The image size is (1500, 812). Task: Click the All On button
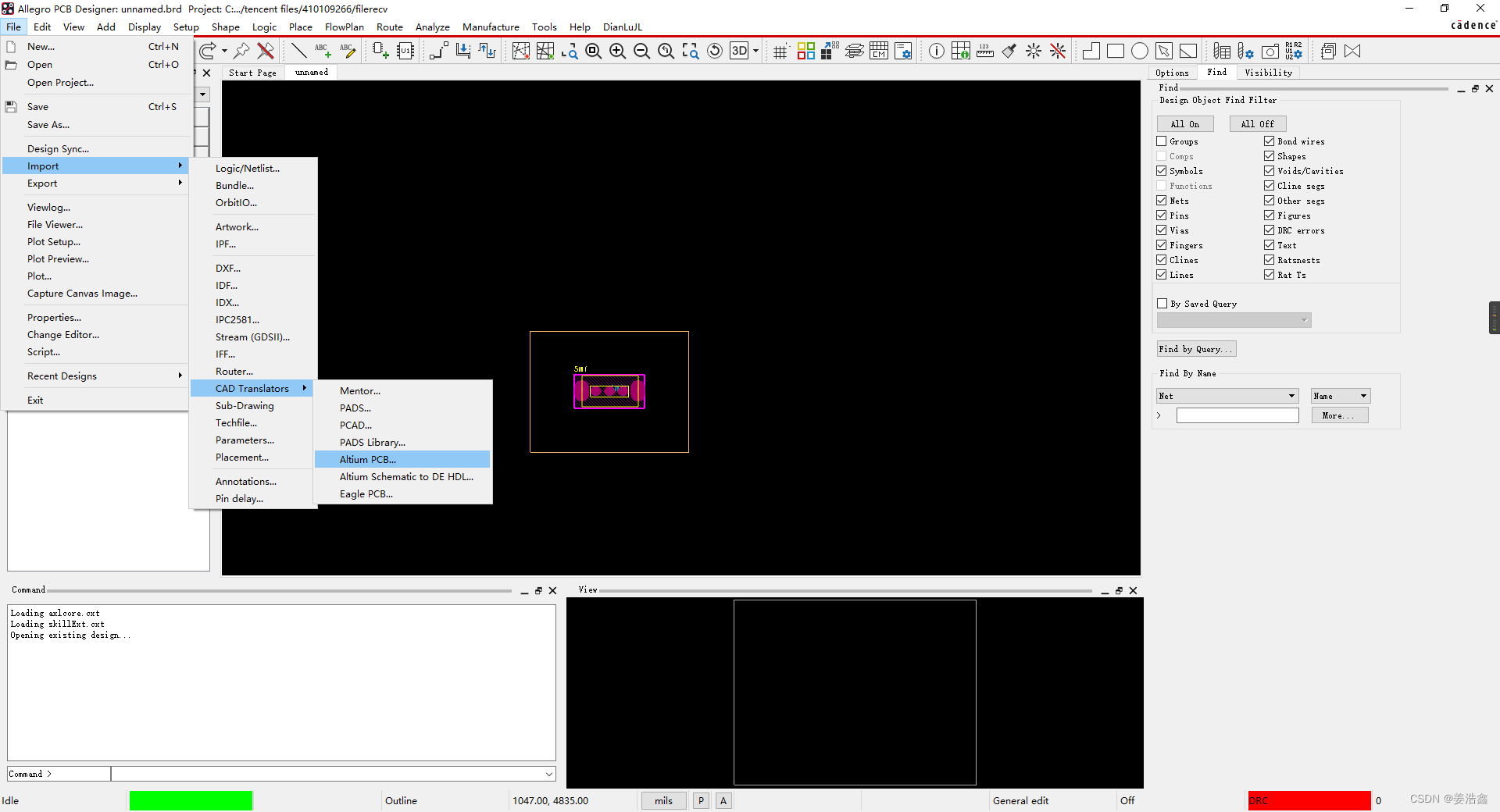point(1185,124)
